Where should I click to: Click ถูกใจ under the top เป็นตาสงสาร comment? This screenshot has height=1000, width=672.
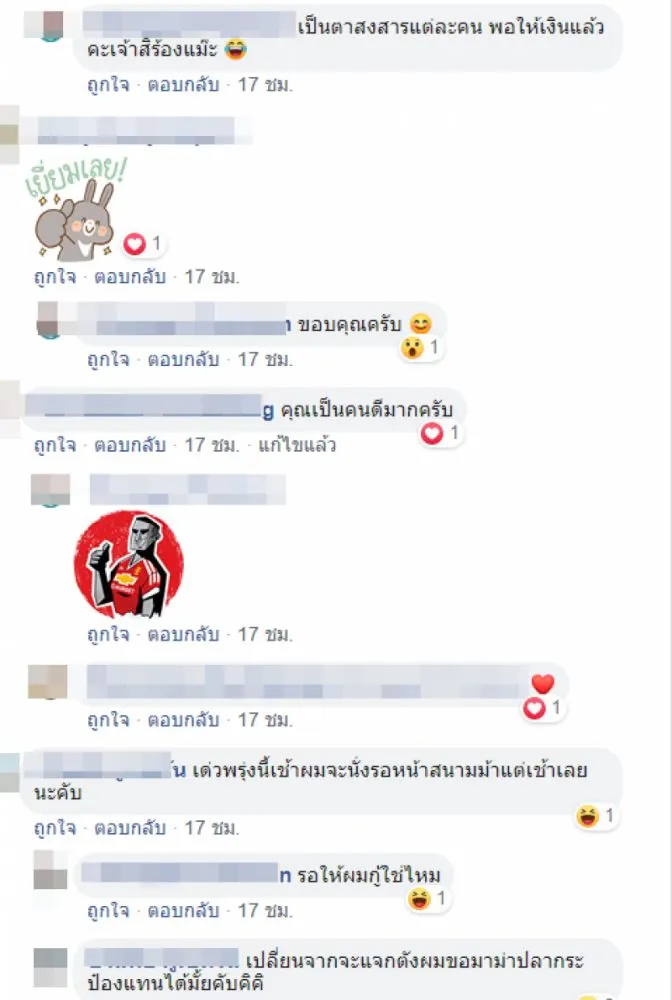(x=108, y=84)
